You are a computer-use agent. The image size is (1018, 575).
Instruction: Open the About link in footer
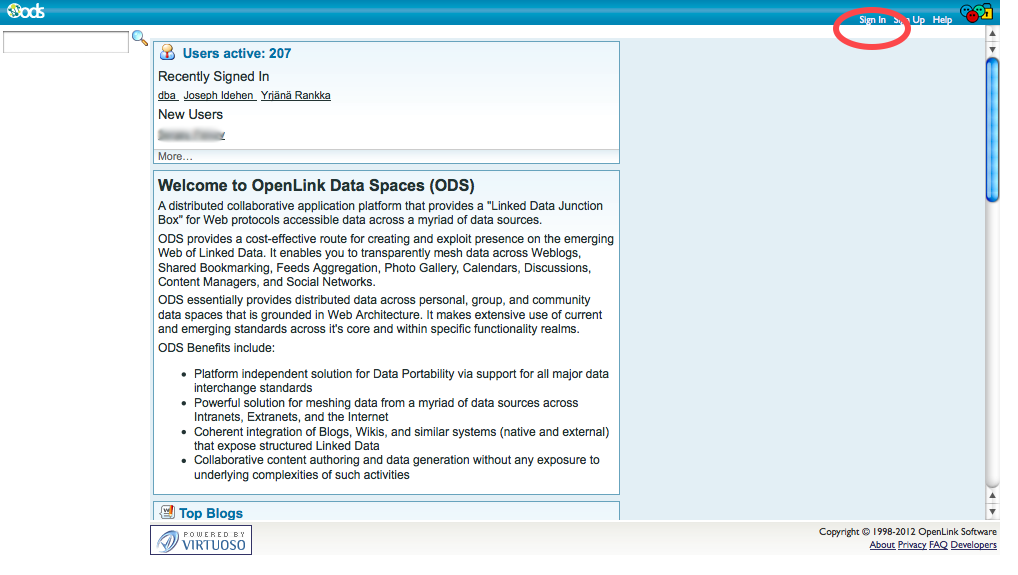tap(882, 545)
